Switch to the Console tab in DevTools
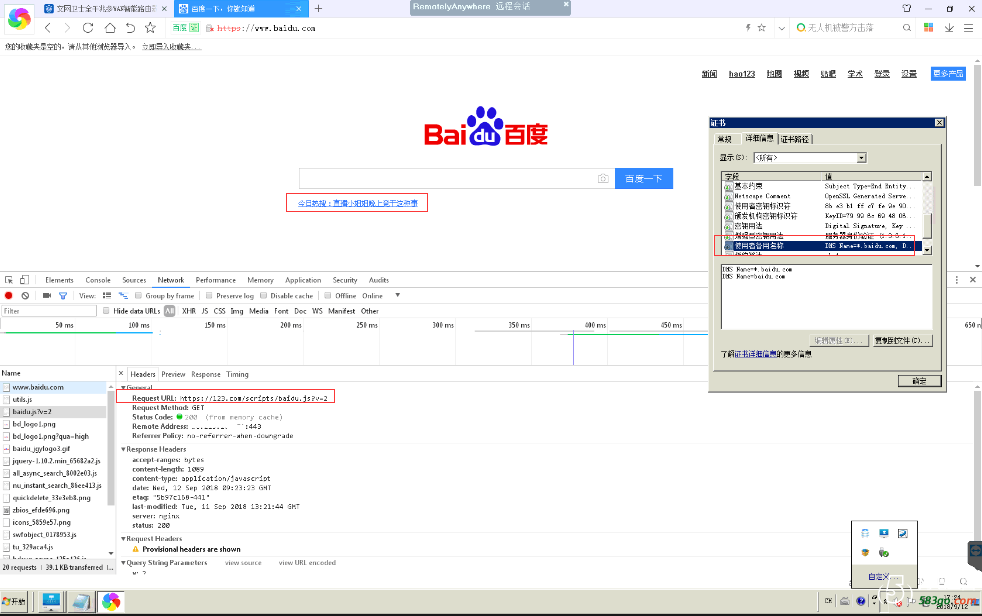Image resolution: width=982 pixels, height=616 pixels. [98, 280]
